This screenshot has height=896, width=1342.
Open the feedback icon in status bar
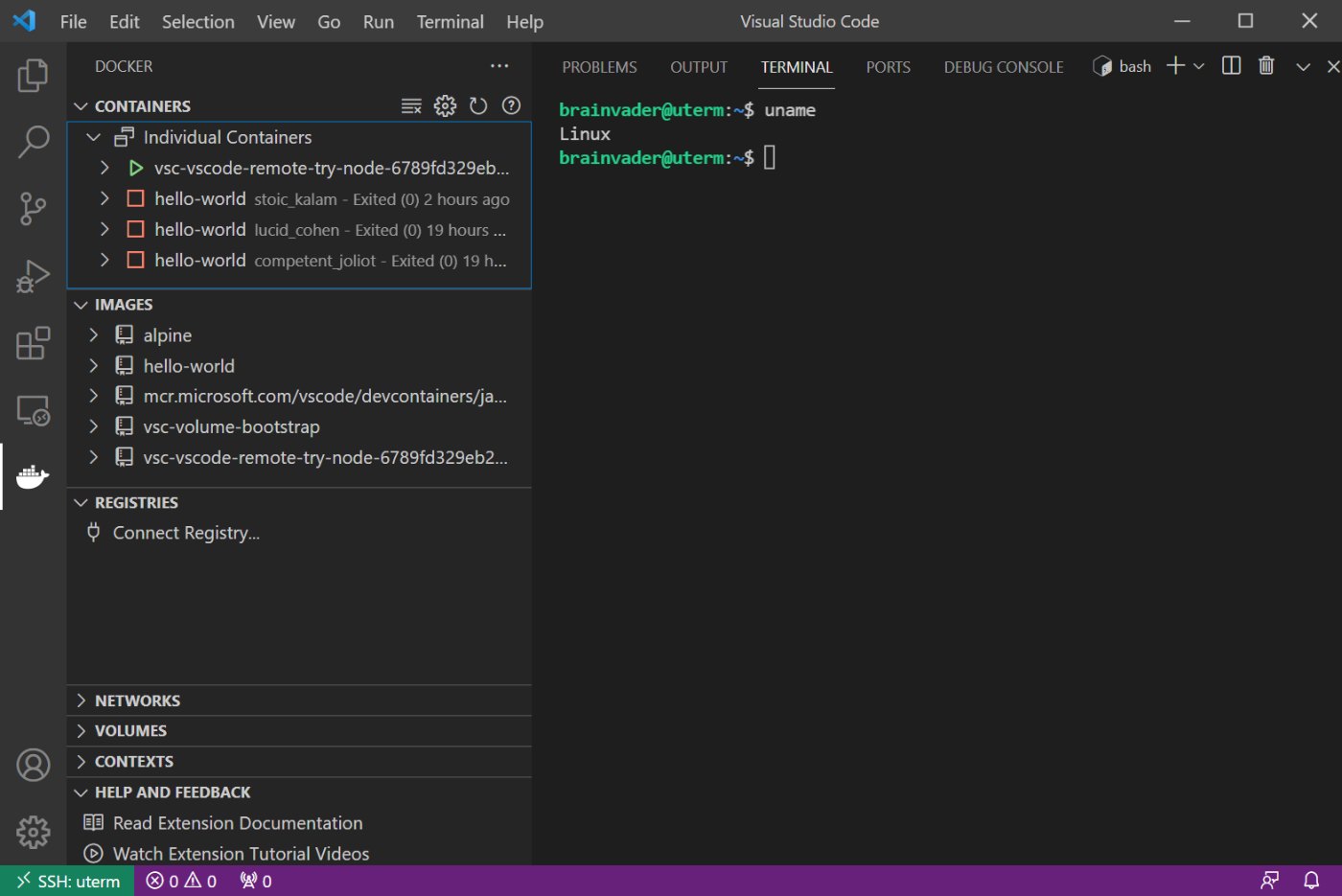(1270, 881)
